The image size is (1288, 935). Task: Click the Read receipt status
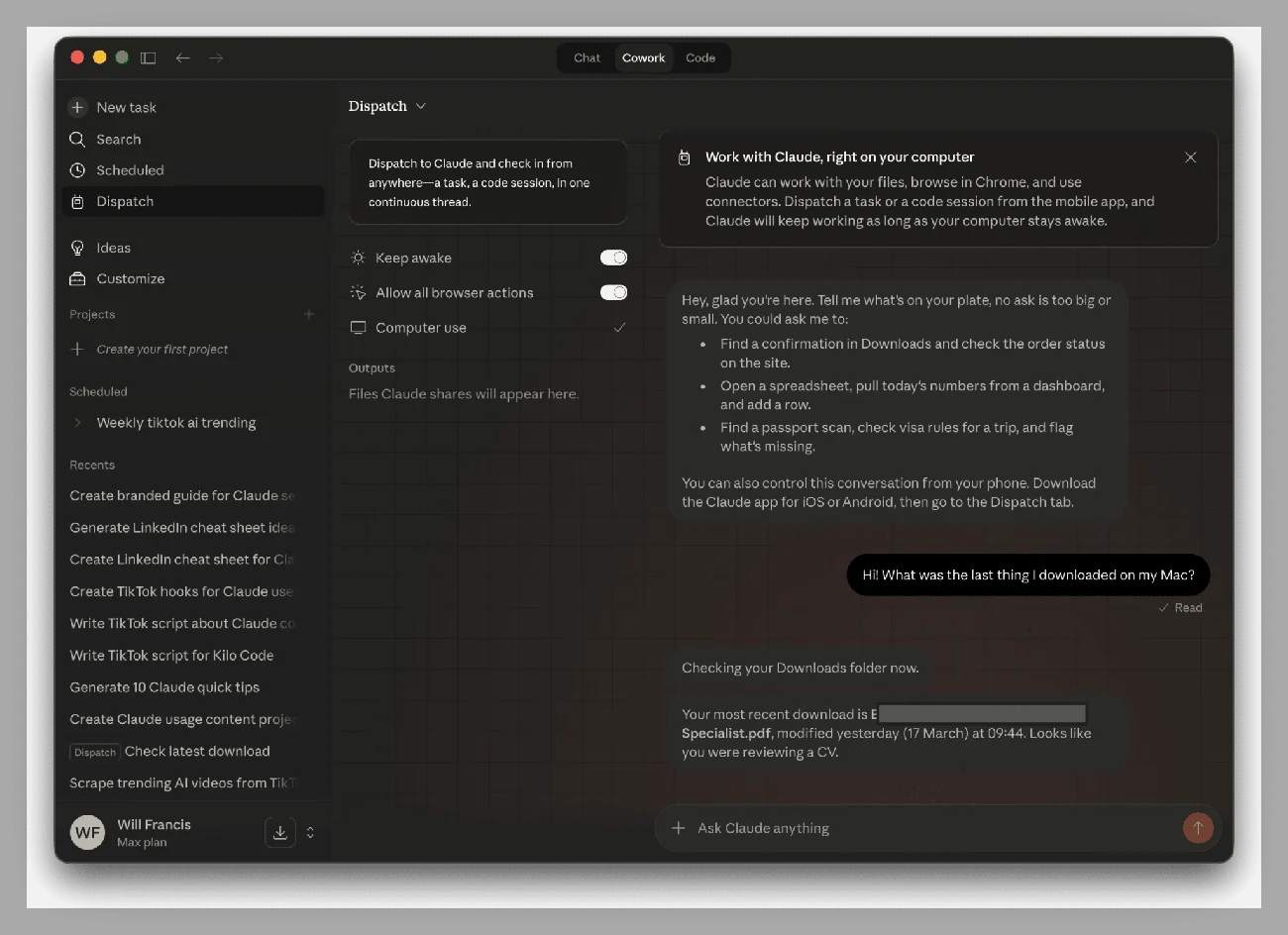tap(1180, 608)
